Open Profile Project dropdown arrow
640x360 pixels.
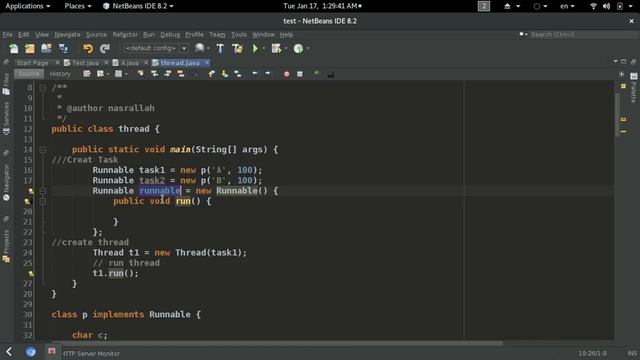pos(308,49)
